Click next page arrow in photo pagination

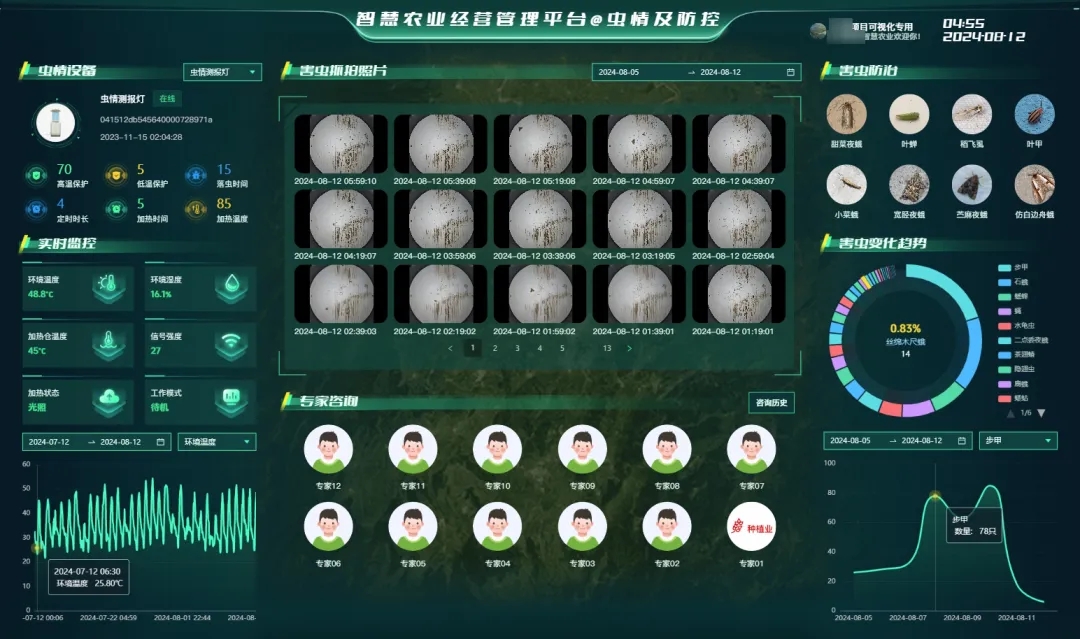pyautogui.click(x=629, y=348)
